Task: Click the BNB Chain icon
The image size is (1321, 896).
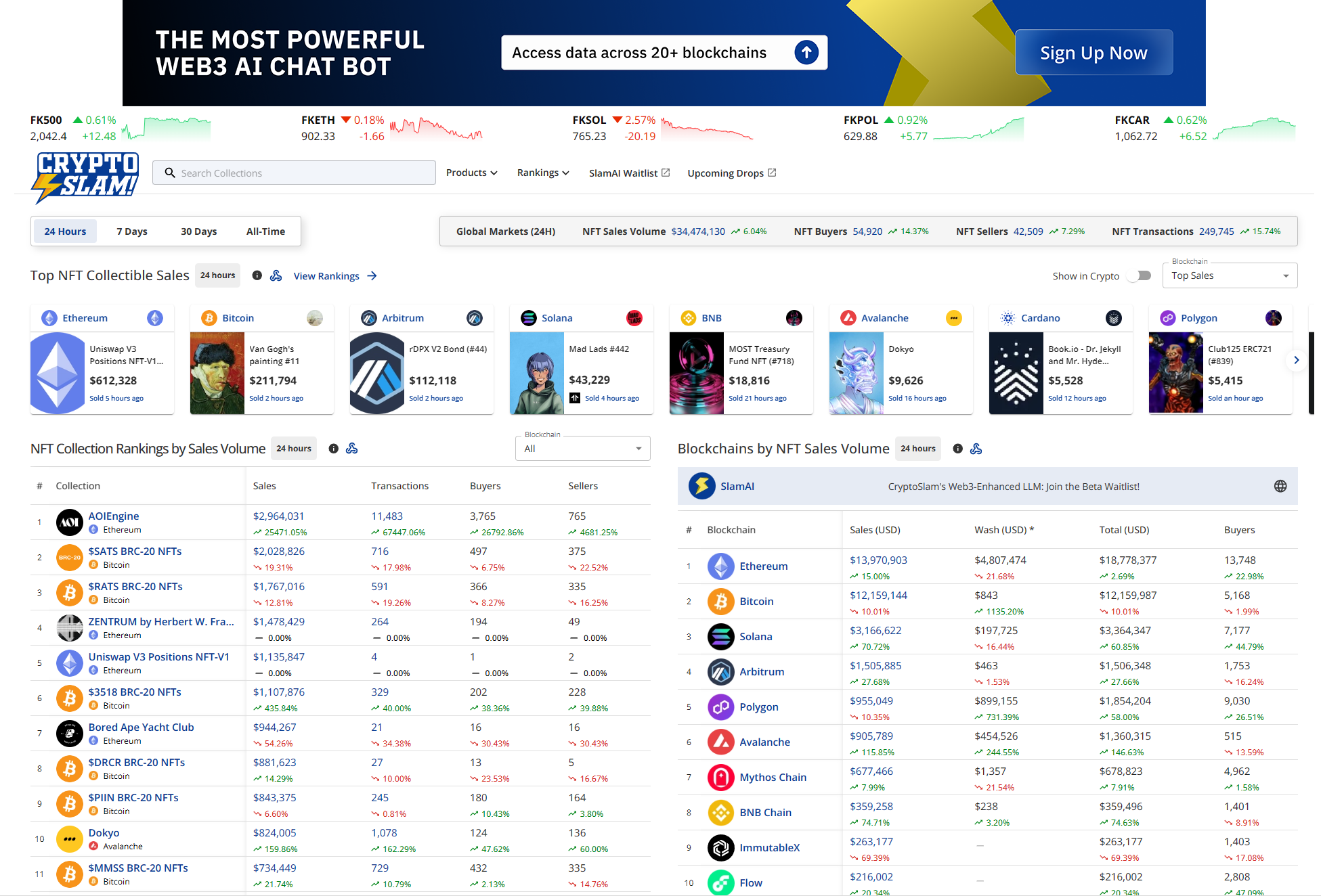Action: [720, 813]
